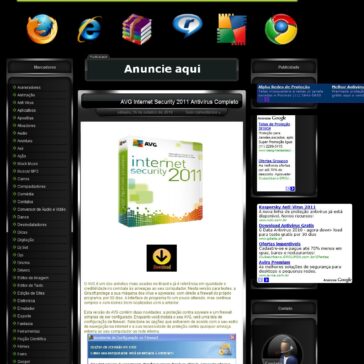Click the Publicidade sidebar header
This screenshot has height=364, width=364.
[x=289, y=67]
